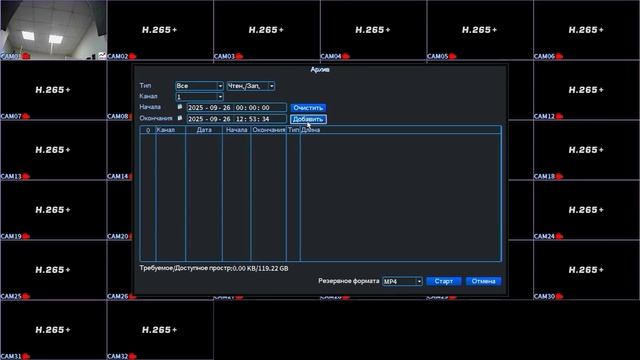Click the red record indicator on CAM12
640x360 pixels.
(560, 116)
